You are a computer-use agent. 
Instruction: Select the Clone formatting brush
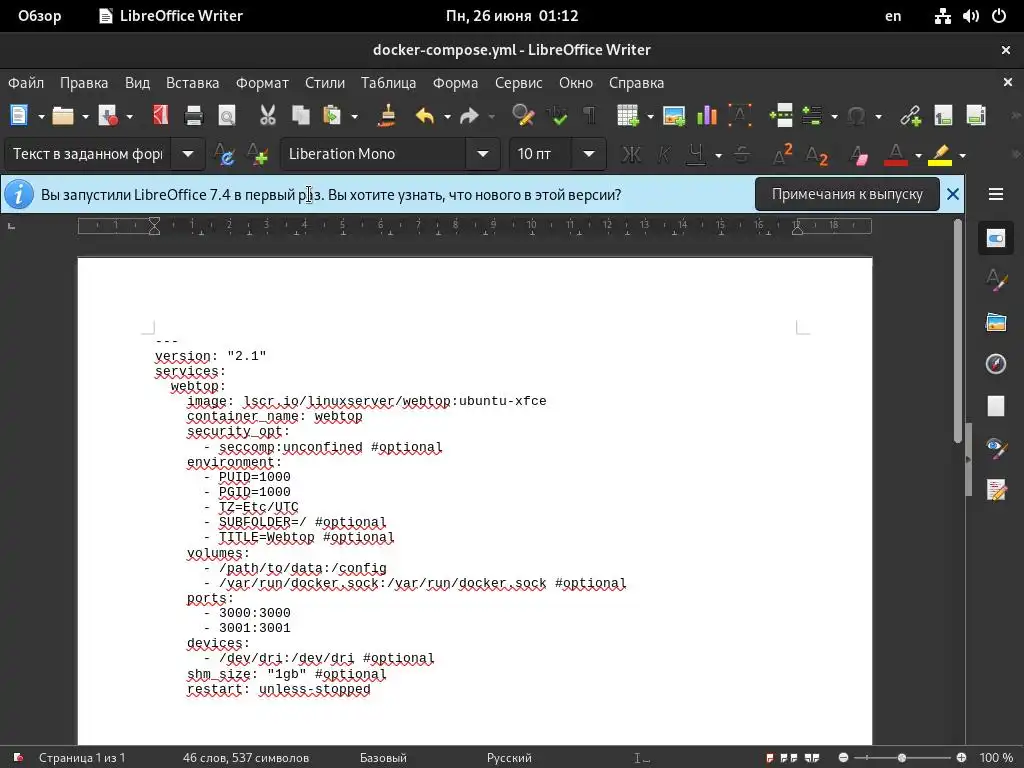point(387,116)
